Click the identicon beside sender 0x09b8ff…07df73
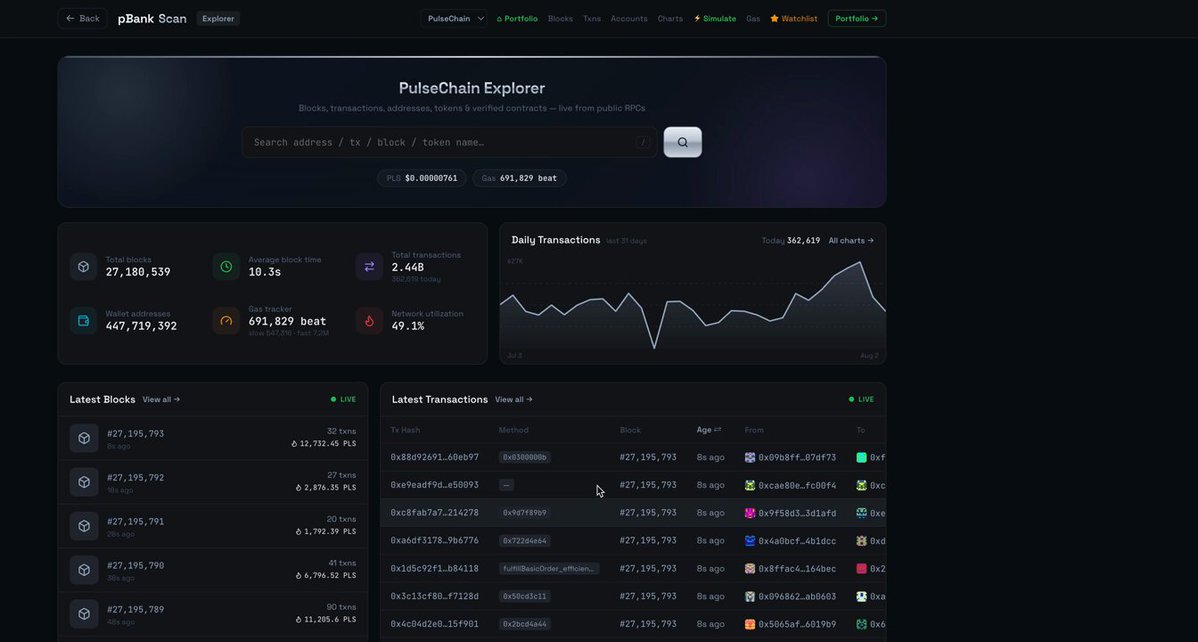Viewport: 1198px width, 642px height. (750, 458)
